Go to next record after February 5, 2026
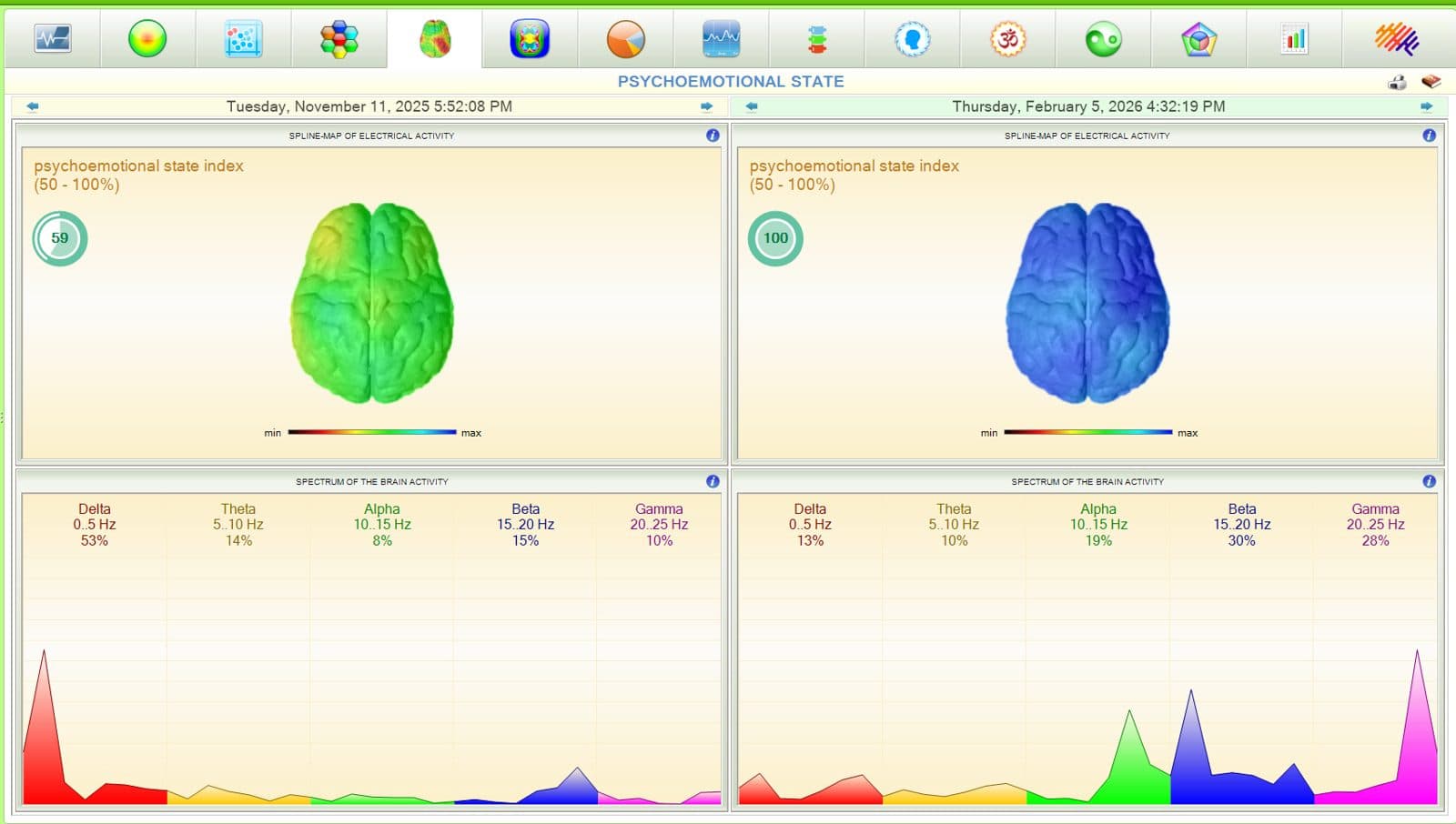The width and height of the screenshot is (1456, 824). 1426,106
